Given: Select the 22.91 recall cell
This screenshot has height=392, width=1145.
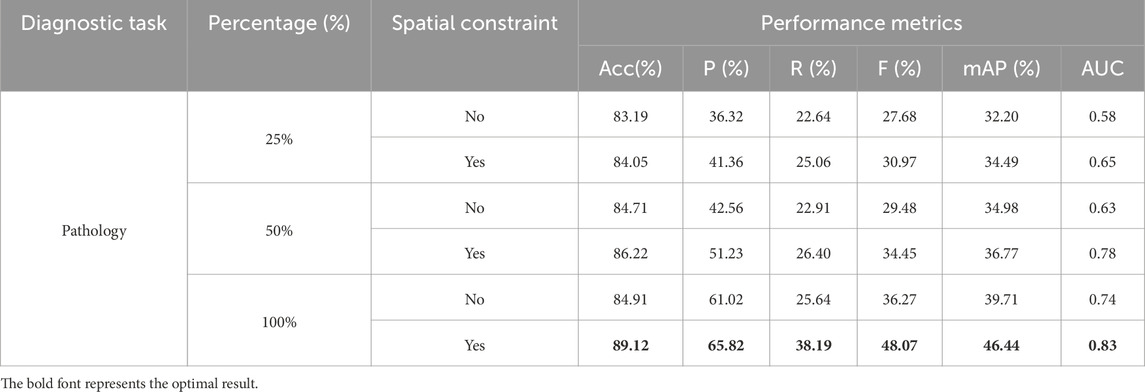Looking at the screenshot, I should pos(813,208).
